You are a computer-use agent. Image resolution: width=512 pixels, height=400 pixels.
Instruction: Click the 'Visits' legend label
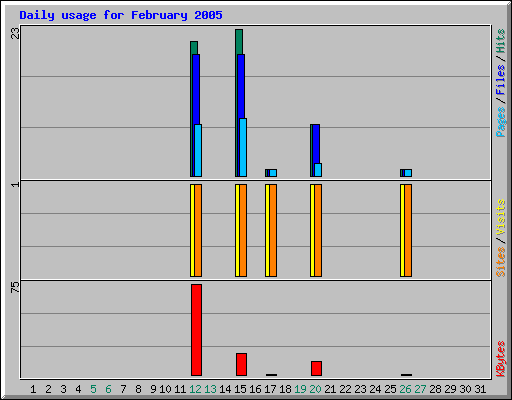pos(500,218)
